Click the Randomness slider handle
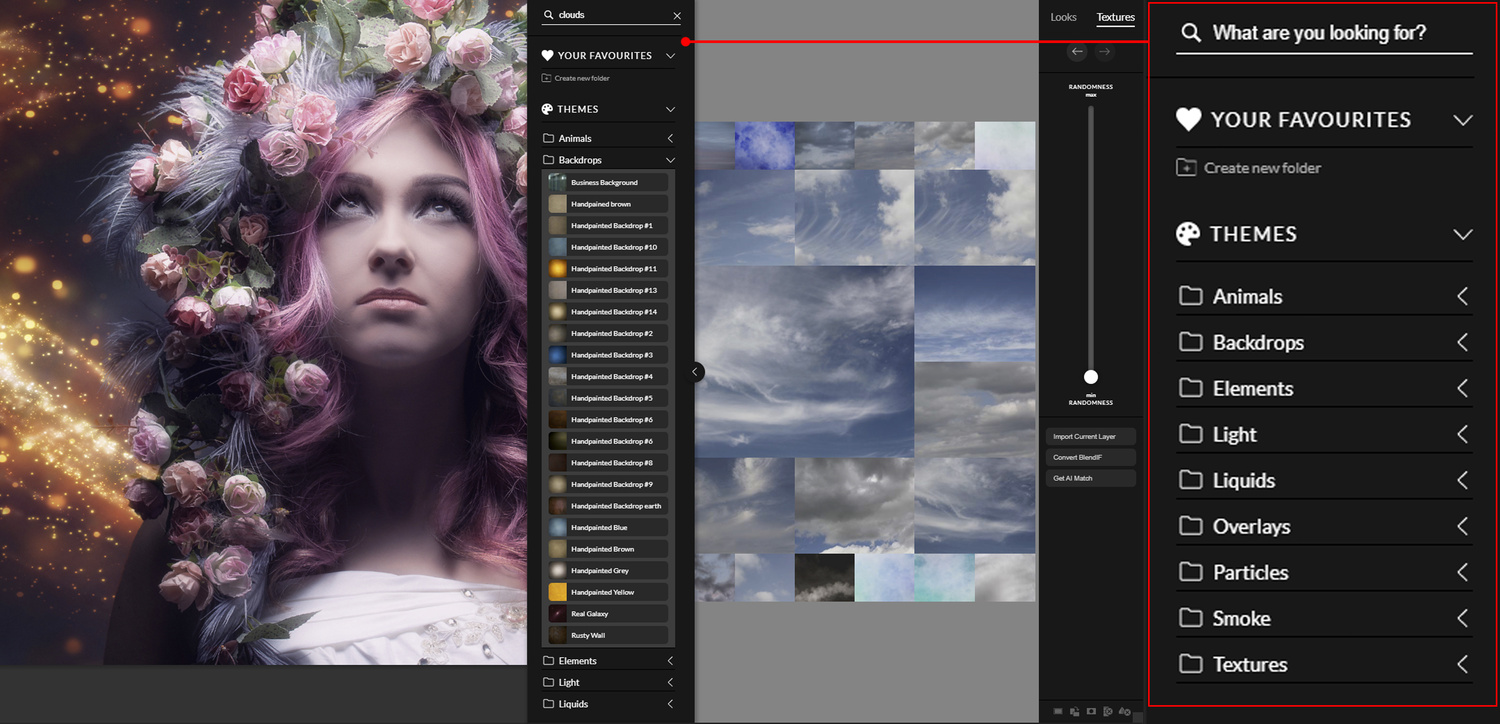 (x=1091, y=377)
